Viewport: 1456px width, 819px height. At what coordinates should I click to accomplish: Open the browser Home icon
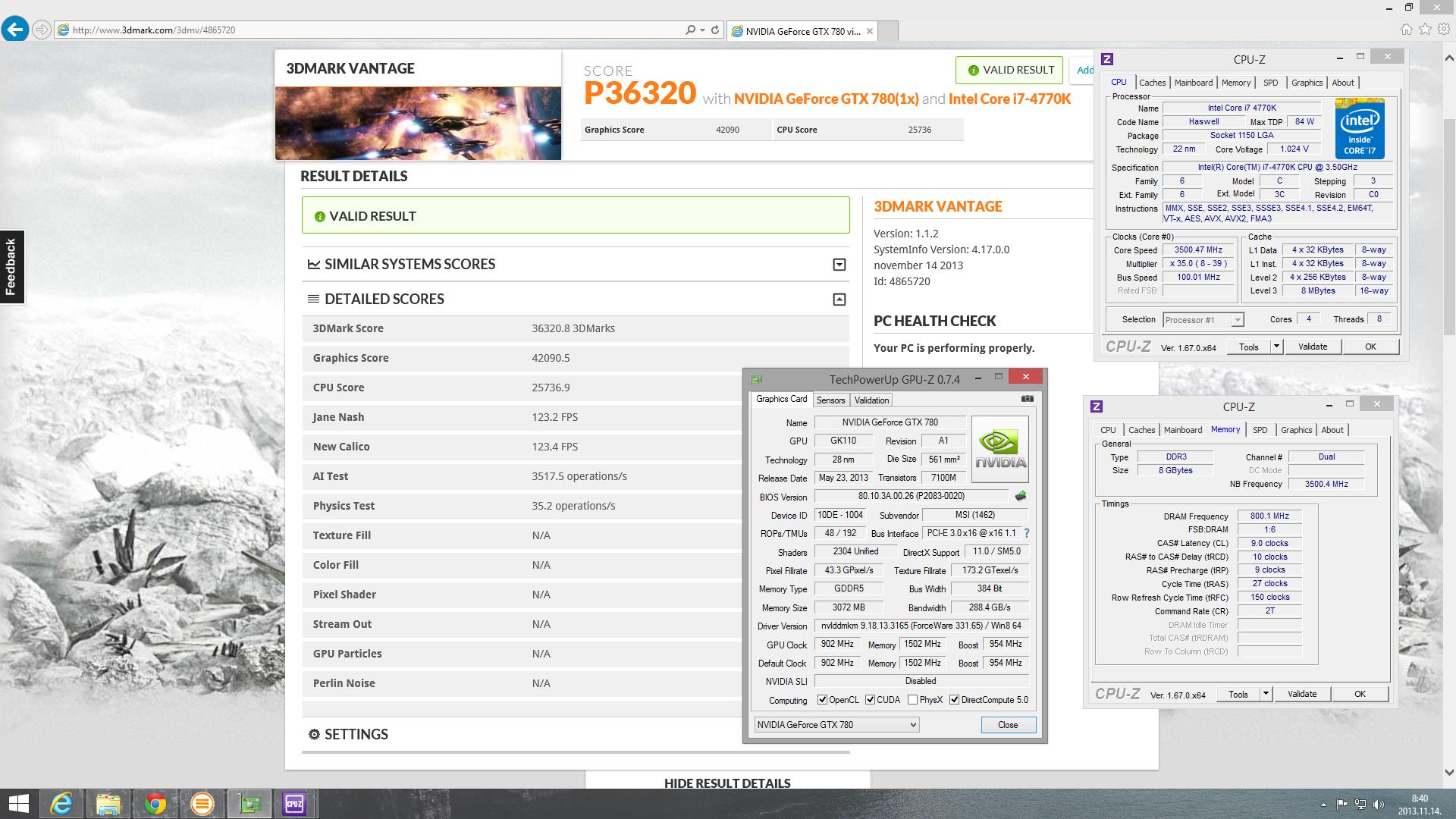coord(1407,30)
